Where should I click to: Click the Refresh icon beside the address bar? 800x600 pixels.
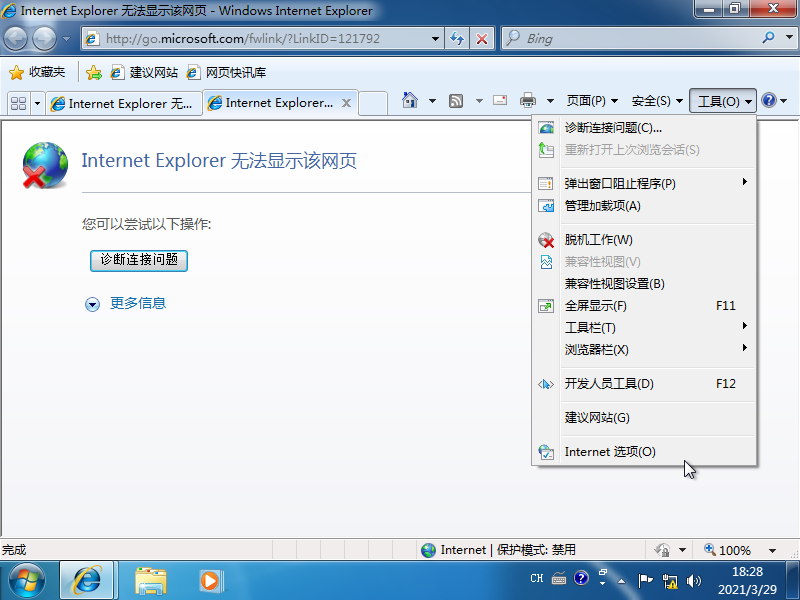tap(458, 38)
